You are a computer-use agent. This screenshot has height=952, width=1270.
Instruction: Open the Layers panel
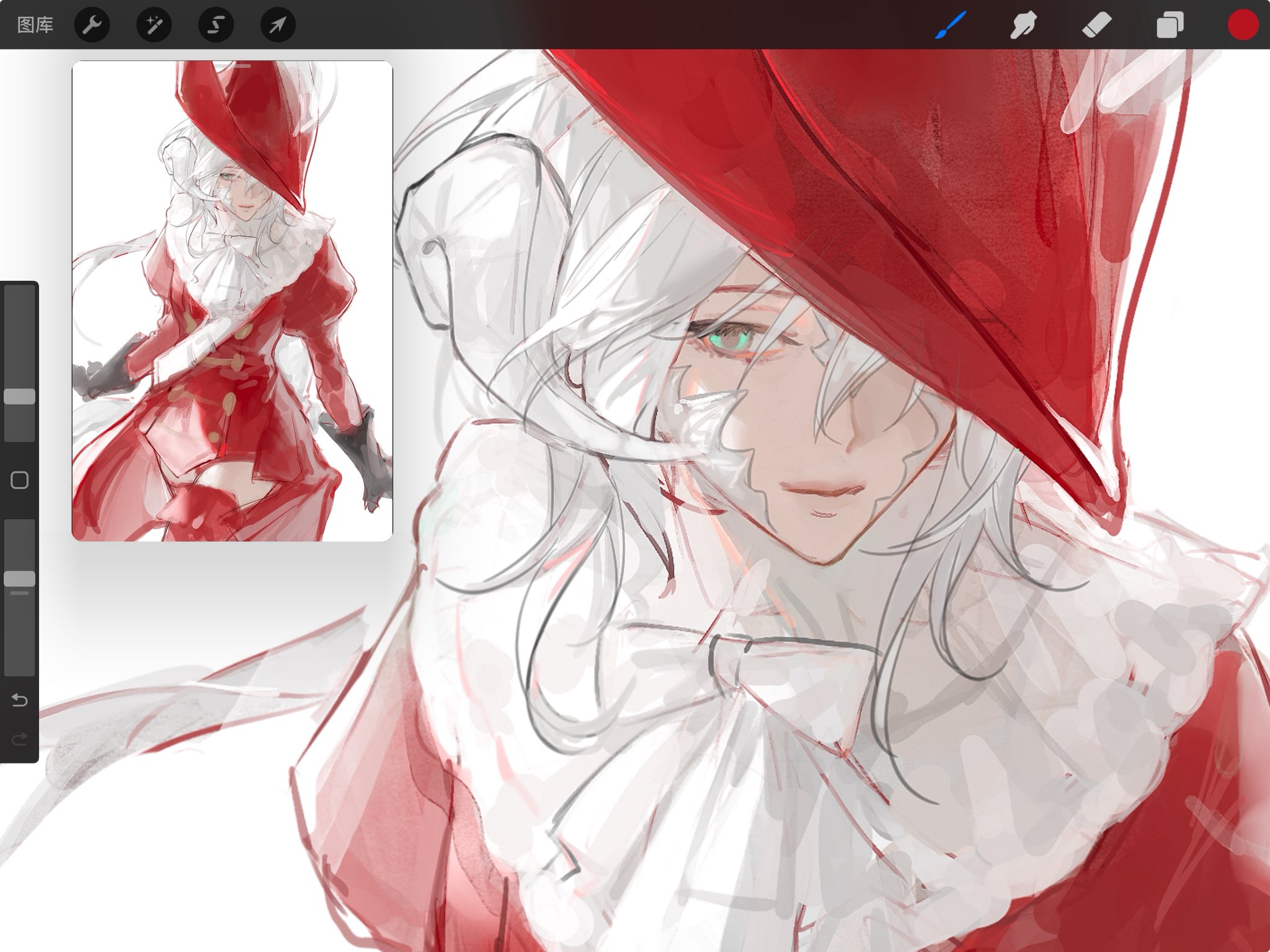pyautogui.click(x=1170, y=26)
